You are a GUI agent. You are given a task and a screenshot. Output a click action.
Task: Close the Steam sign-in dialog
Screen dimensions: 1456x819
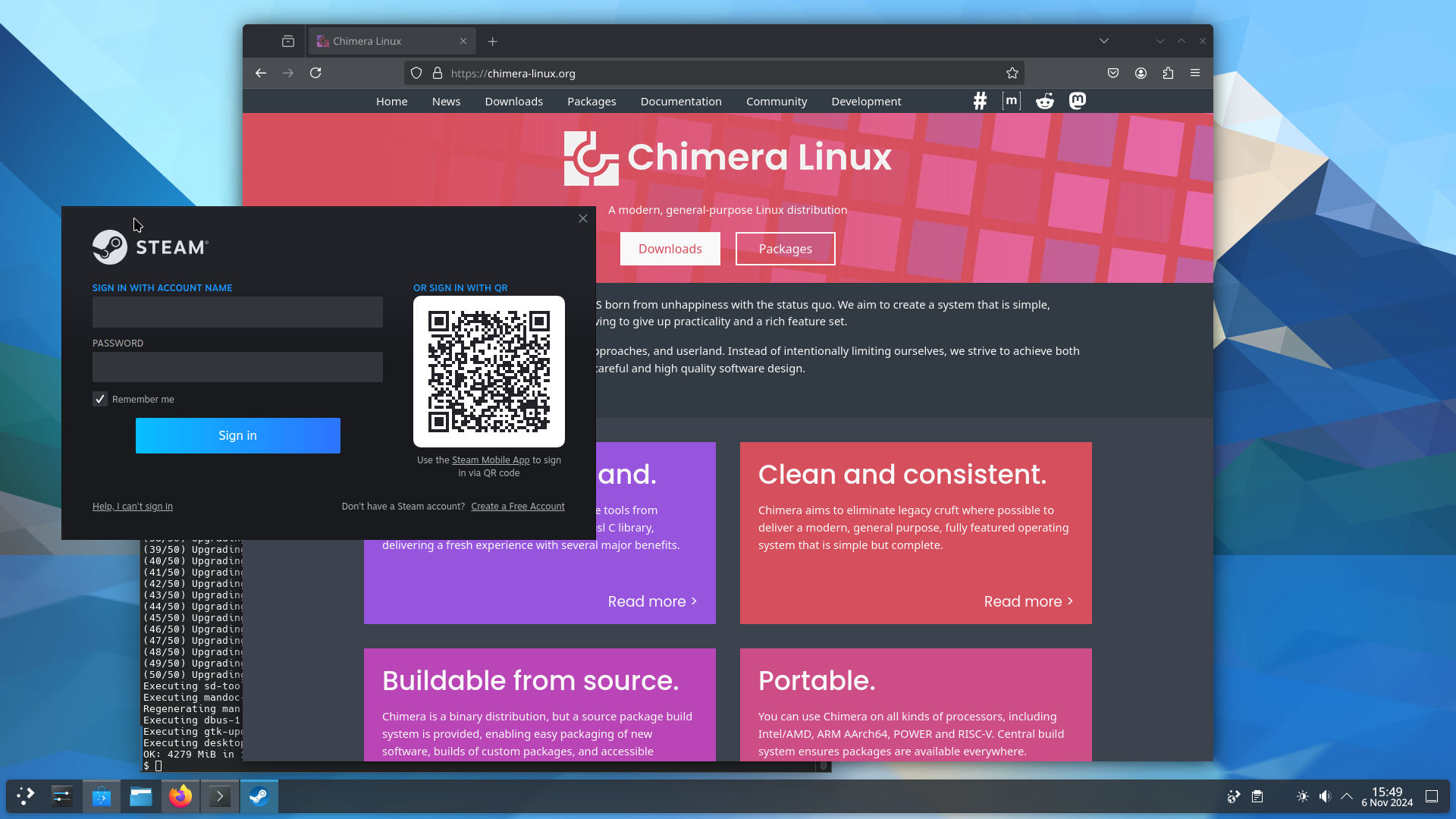[x=583, y=218]
